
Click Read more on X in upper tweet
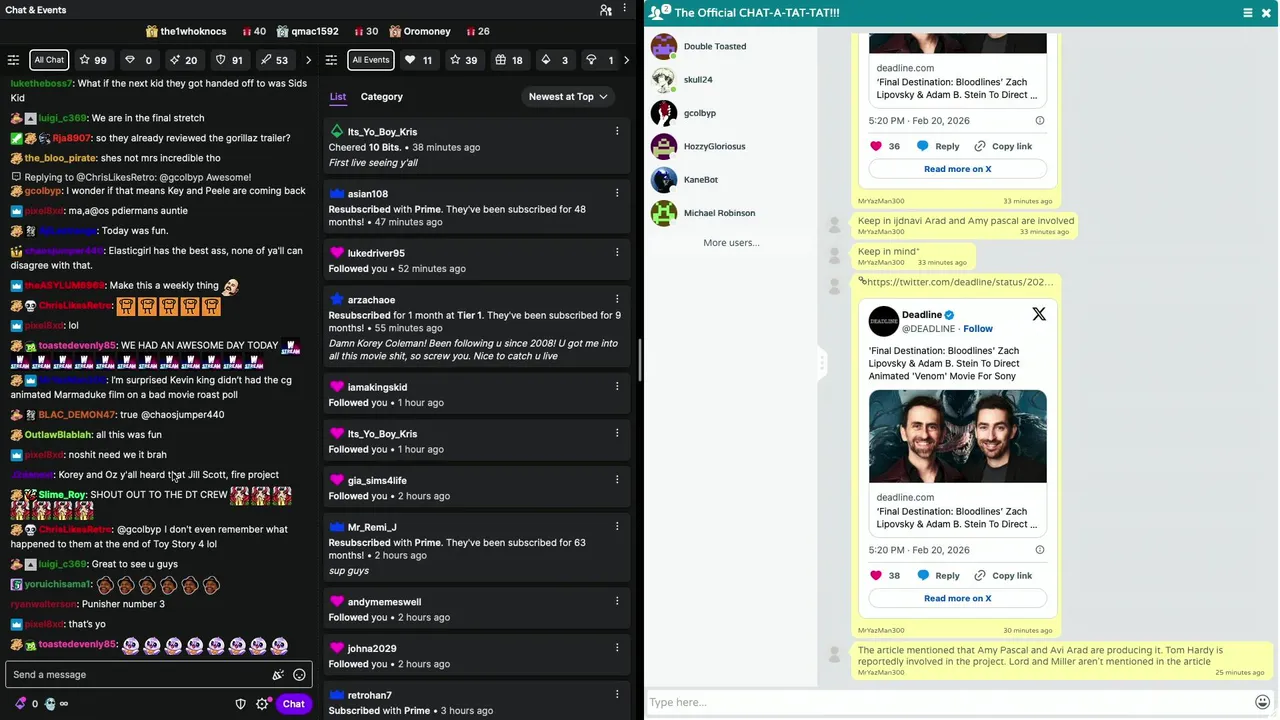coord(957,169)
